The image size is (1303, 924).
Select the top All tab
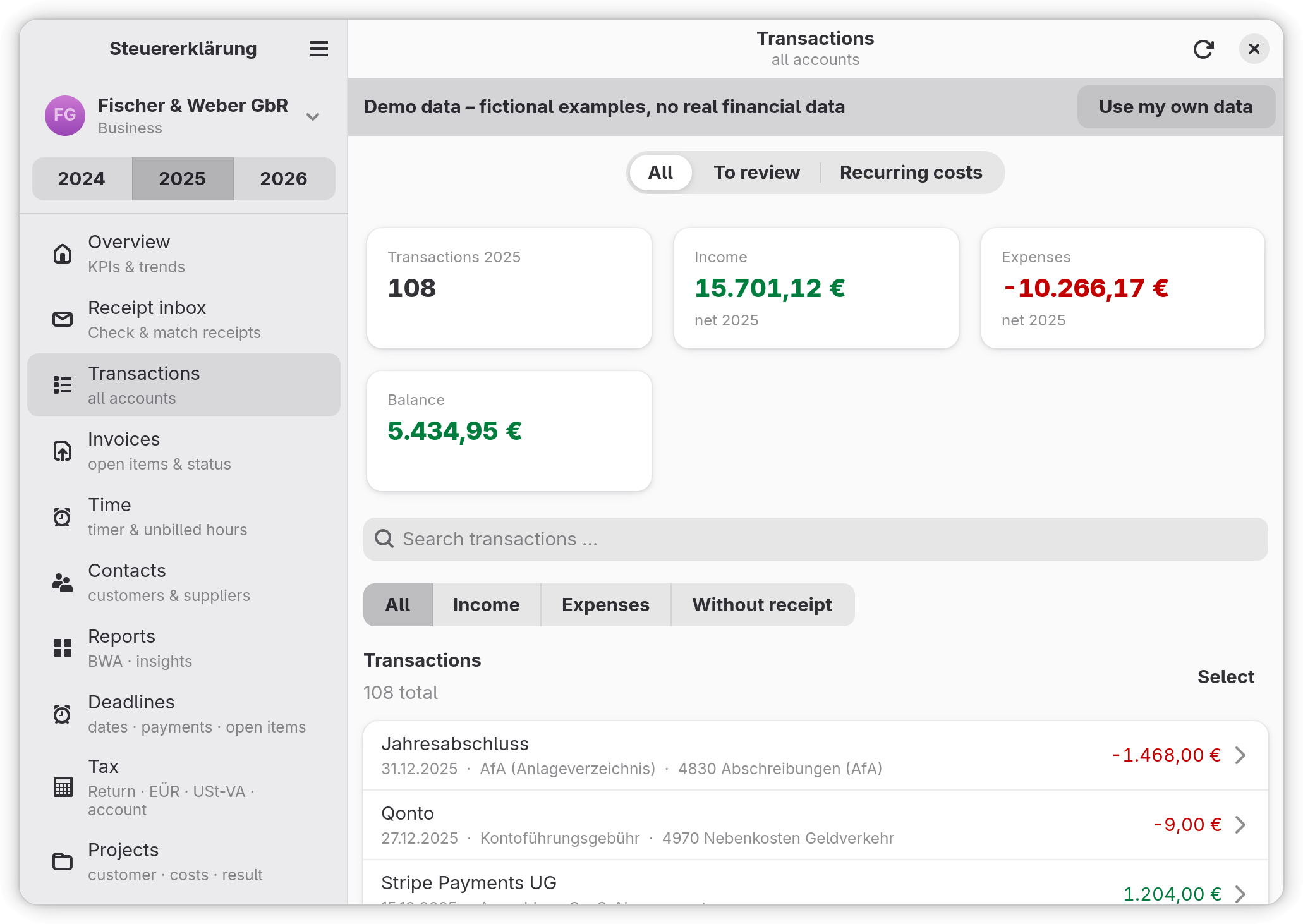pyautogui.click(x=660, y=173)
